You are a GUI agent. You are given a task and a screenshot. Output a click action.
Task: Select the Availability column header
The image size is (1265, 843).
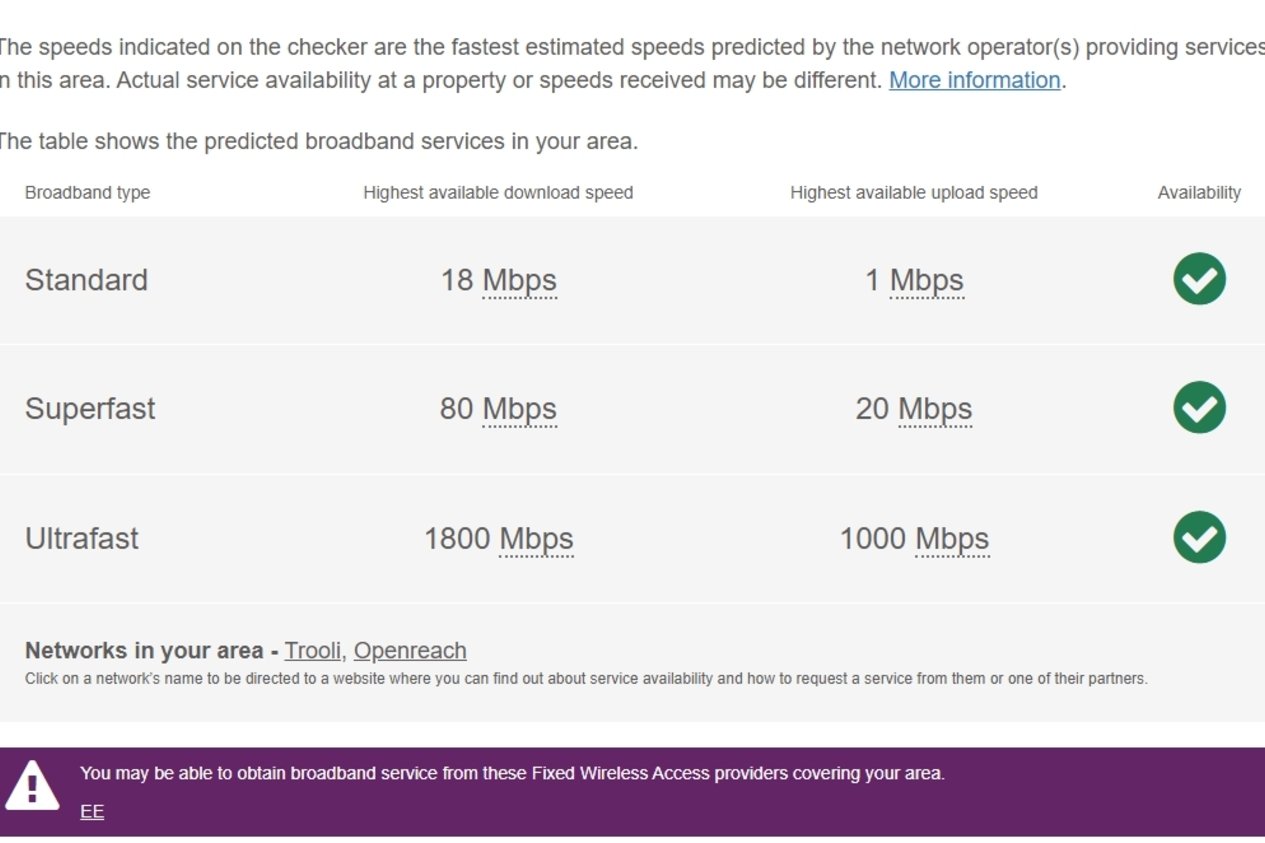(1199, 193)
